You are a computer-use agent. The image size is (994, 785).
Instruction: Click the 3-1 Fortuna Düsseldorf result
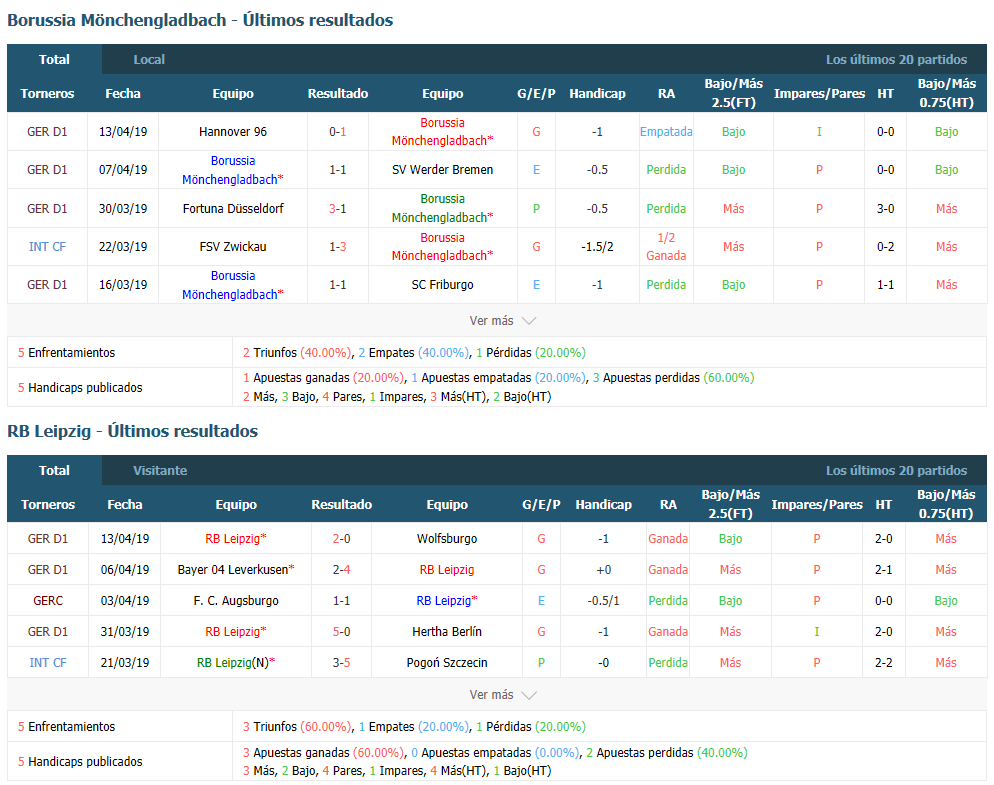pyautogui.click(x=338, y=209)
